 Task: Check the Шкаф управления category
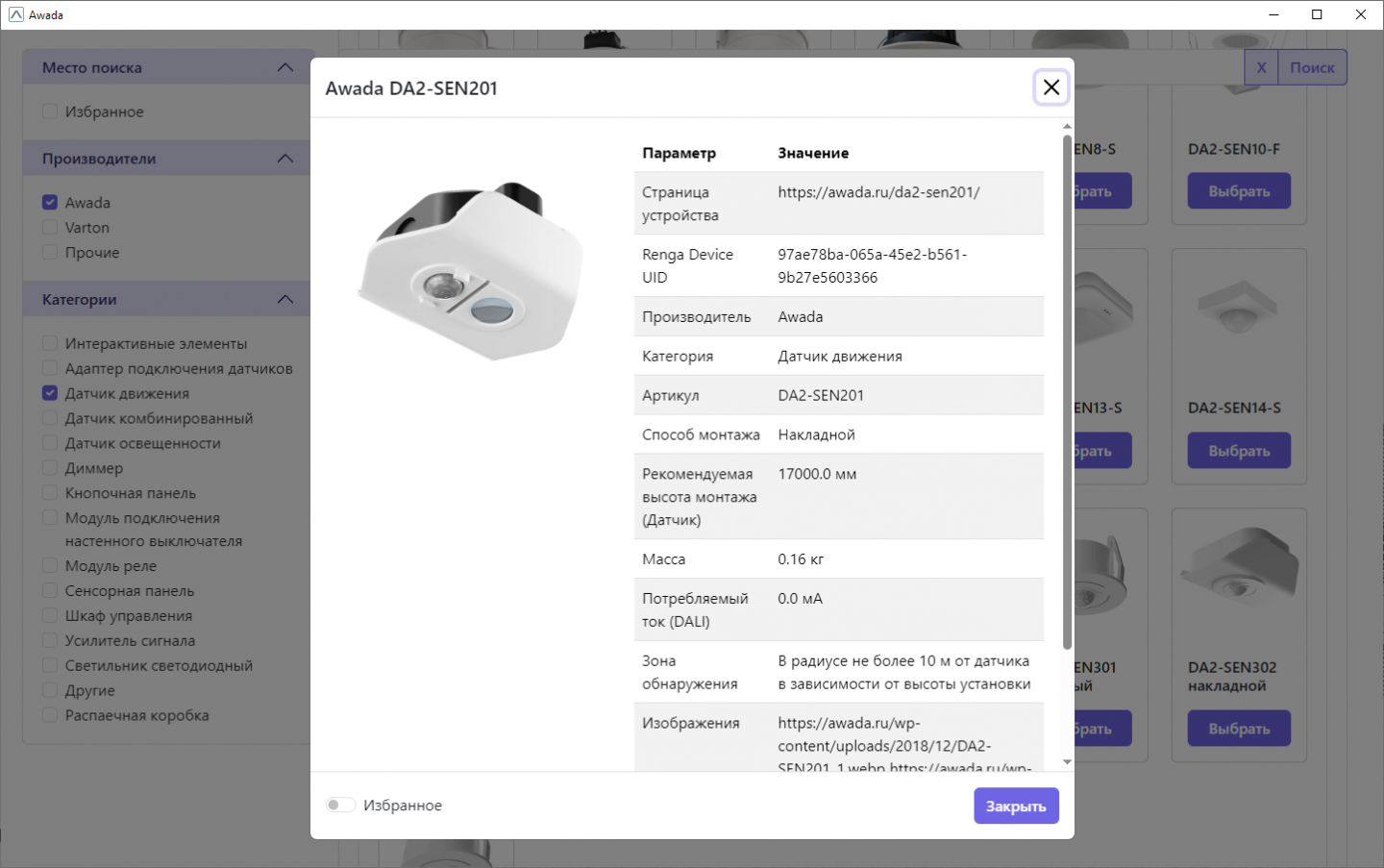pos(50,615)
